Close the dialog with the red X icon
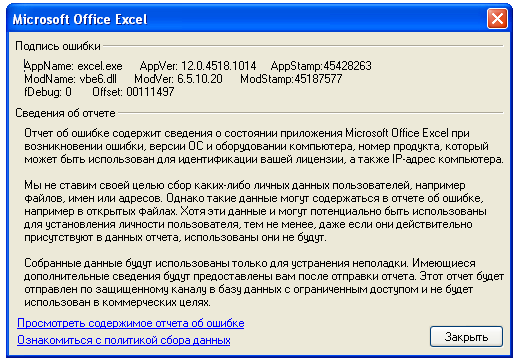 coord(497,19)
